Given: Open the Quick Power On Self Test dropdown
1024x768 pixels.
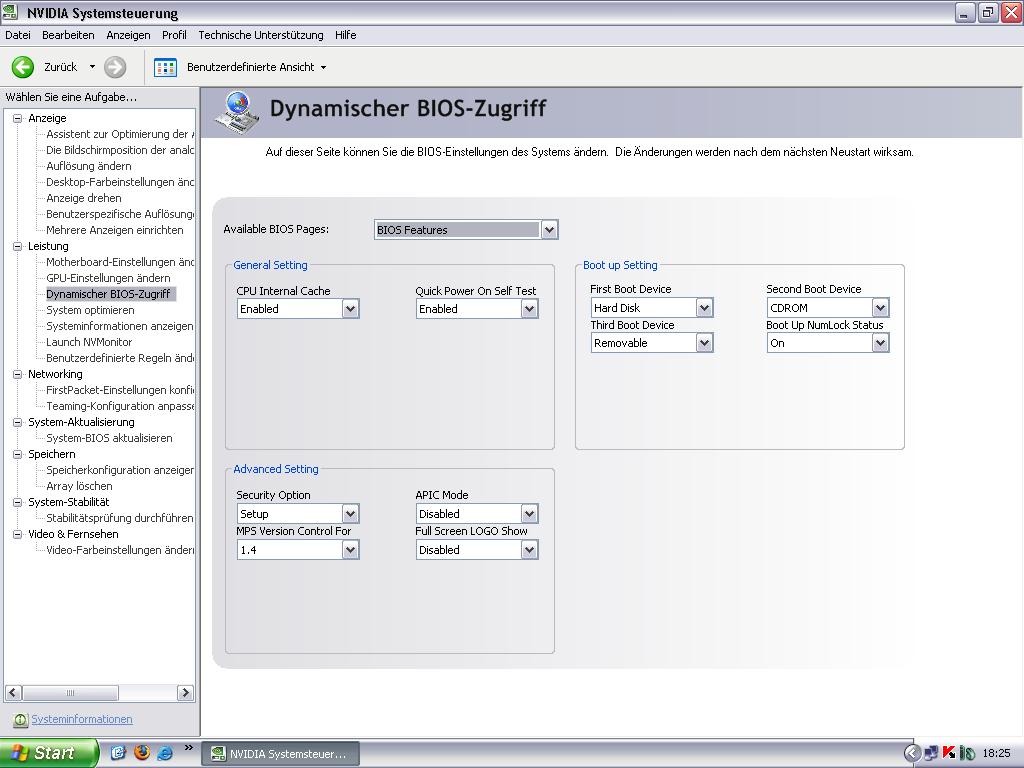Looking at the screenshot, I should pyautogui.click(x=530, y=309).
